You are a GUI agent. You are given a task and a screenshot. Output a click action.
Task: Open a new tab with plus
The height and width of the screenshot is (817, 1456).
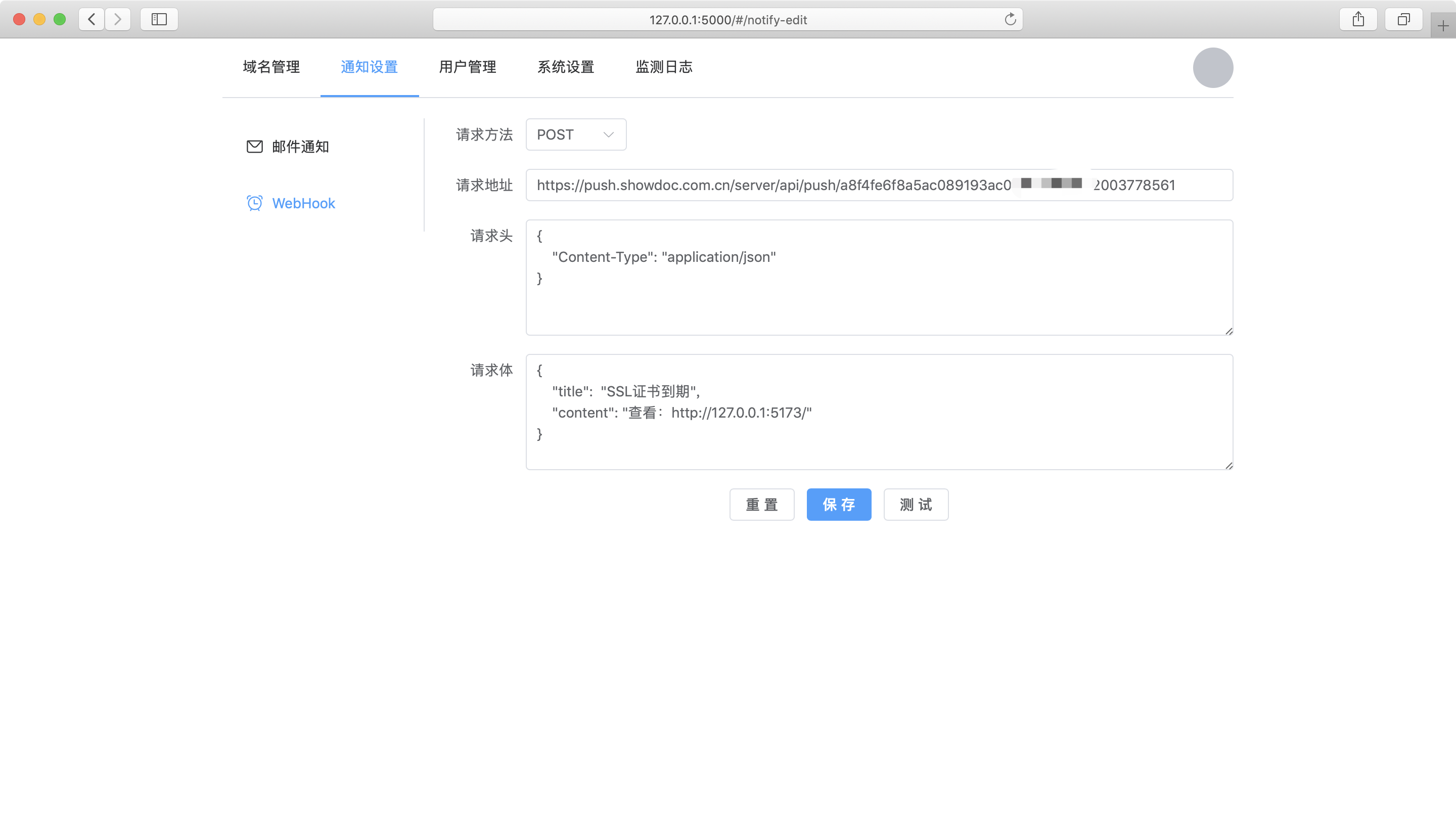pyautogui.click(x=1443, y=26)
